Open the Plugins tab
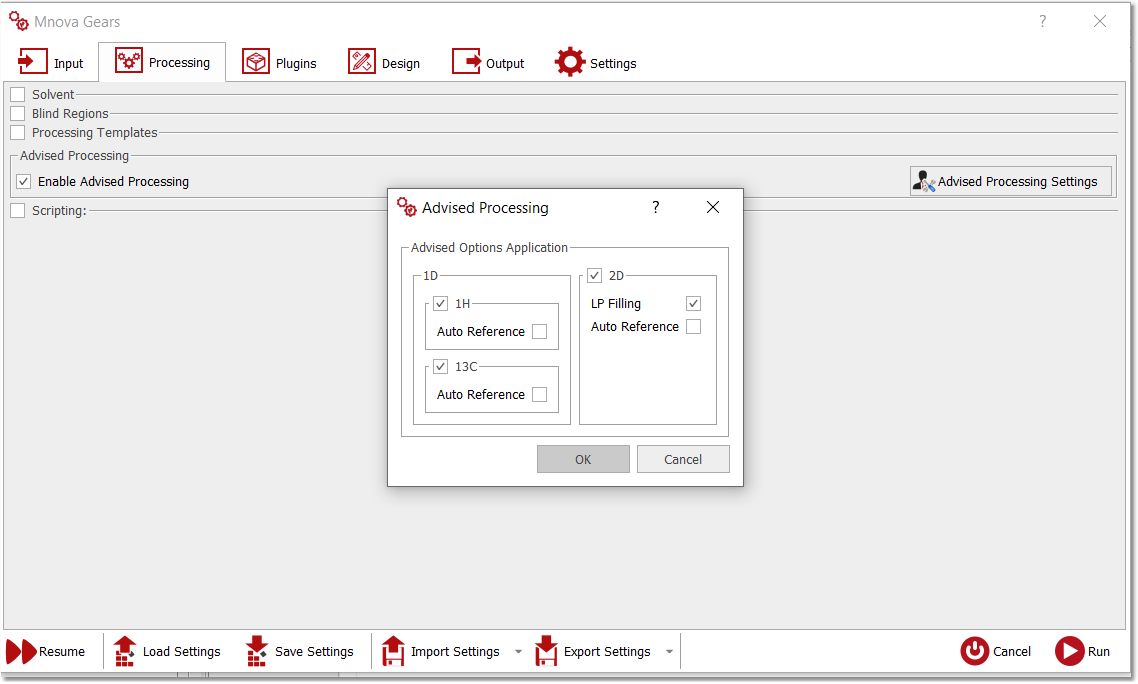Viewport: 1138px width, 684px height. pos(279,62)
